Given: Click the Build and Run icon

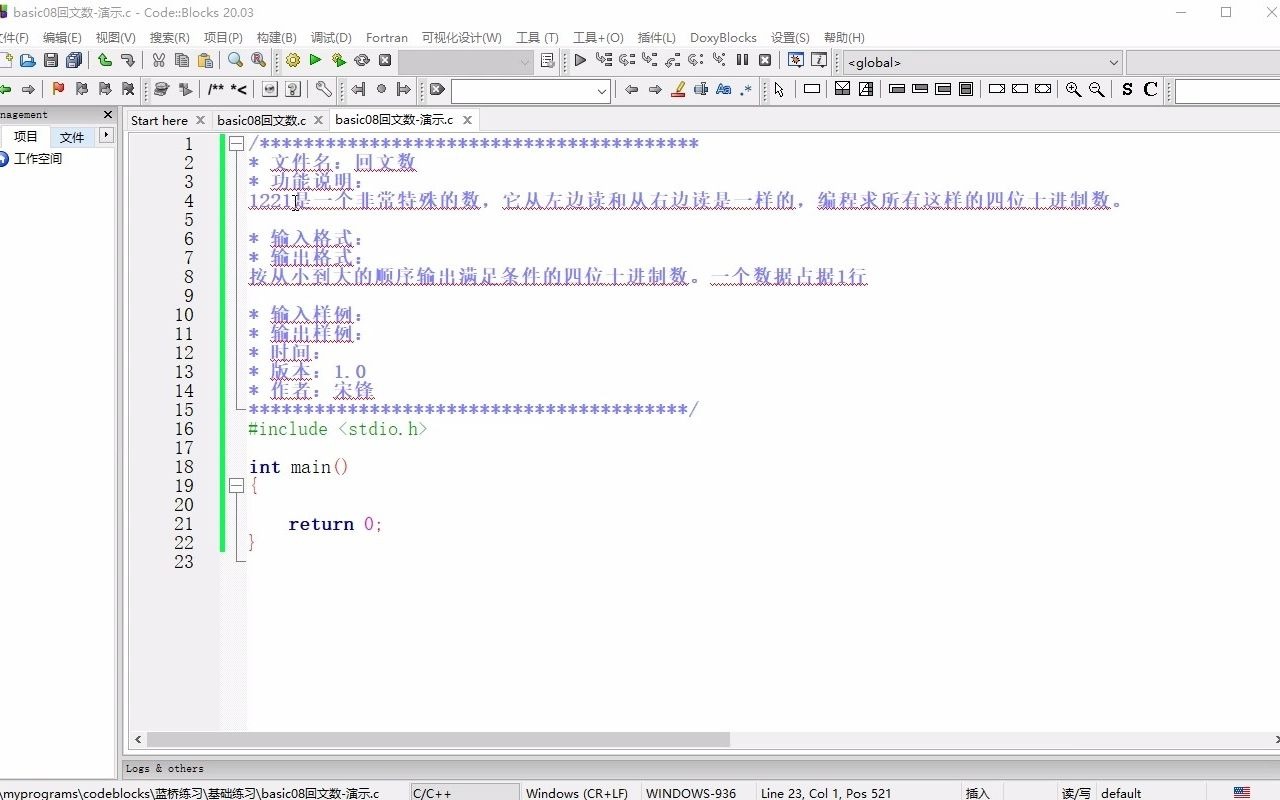Looking at the screenshot, I should coord(338,60).
